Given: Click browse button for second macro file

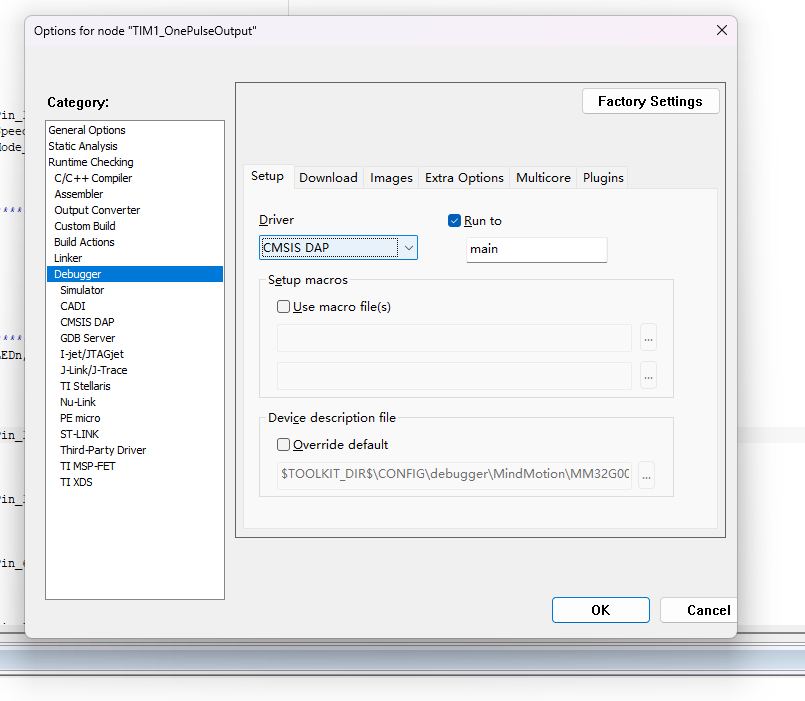Looking at the screenshot, I should (x=648, y=375).
